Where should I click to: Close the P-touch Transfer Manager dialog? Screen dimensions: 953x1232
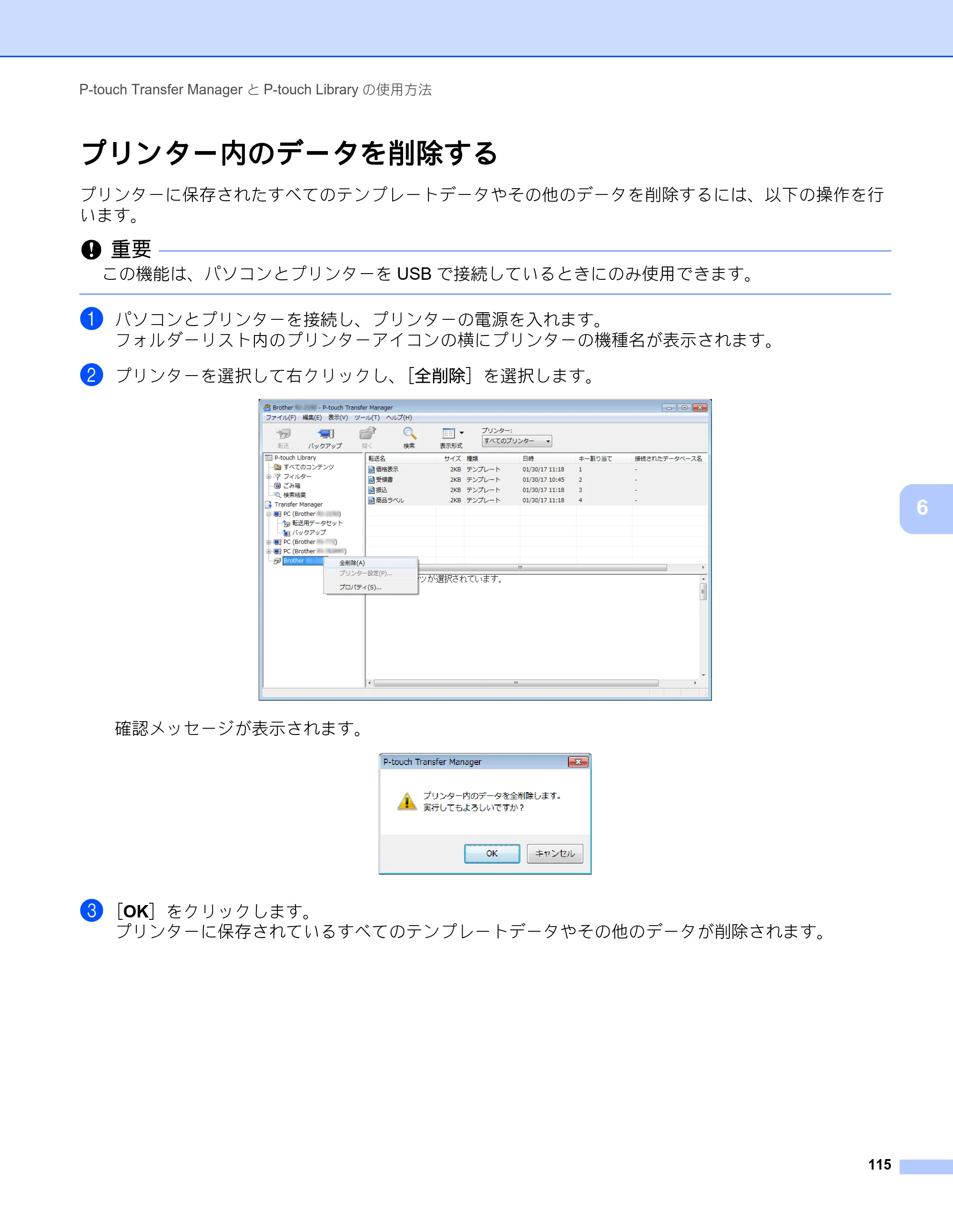click(578, 762)
